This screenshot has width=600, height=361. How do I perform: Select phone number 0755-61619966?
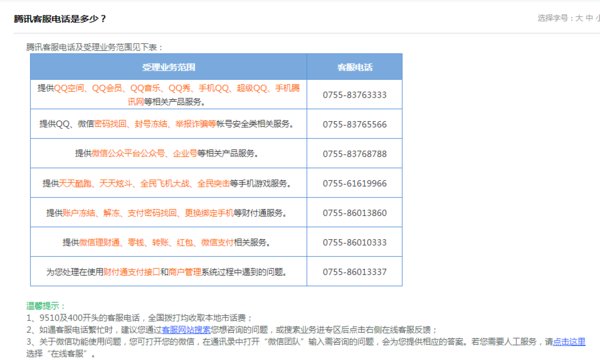click(354, 183)
